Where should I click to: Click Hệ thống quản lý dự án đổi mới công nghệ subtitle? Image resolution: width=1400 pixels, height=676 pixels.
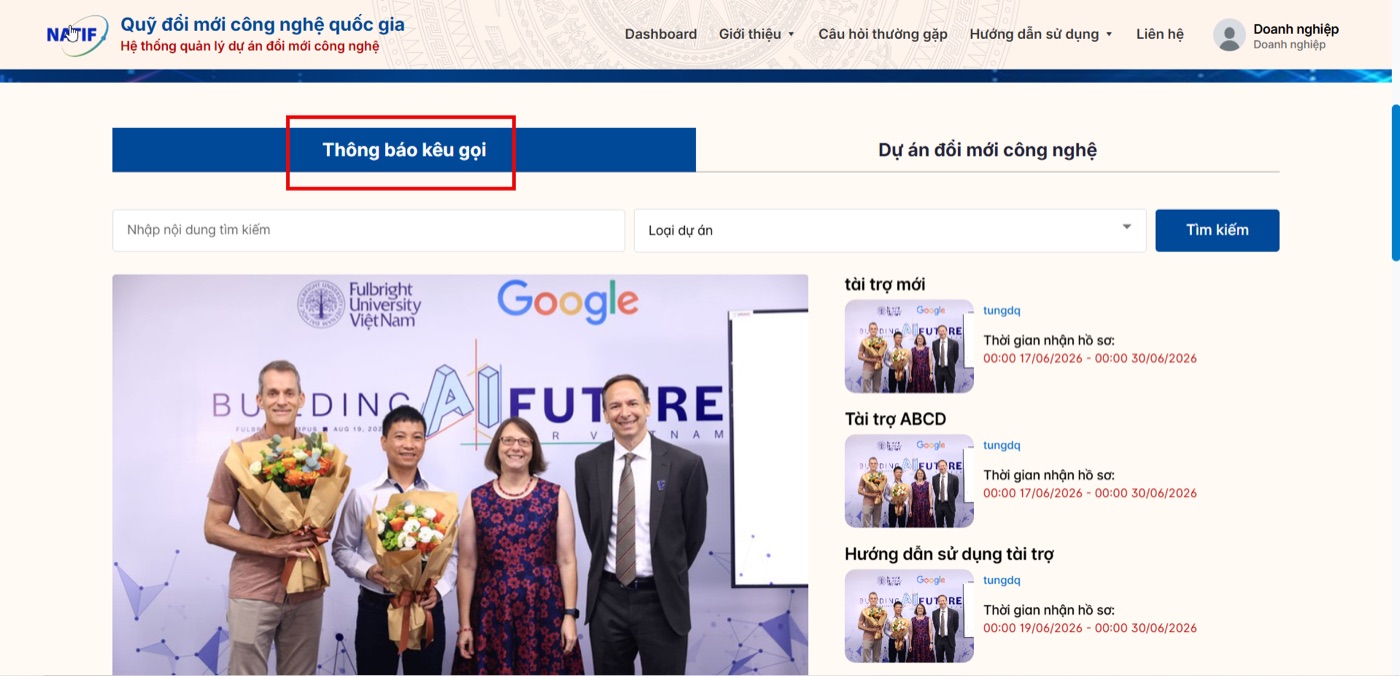click(x=250, y=47)
